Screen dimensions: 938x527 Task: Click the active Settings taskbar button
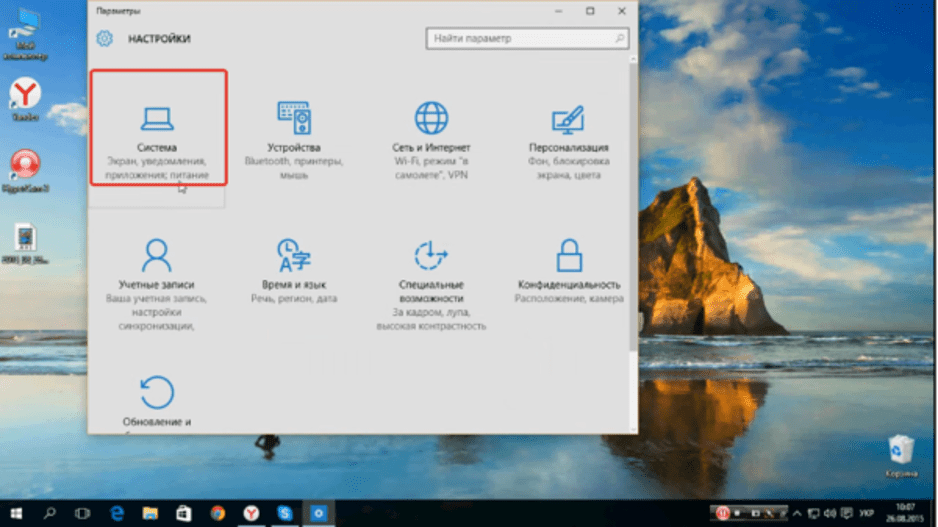(318, 513)
